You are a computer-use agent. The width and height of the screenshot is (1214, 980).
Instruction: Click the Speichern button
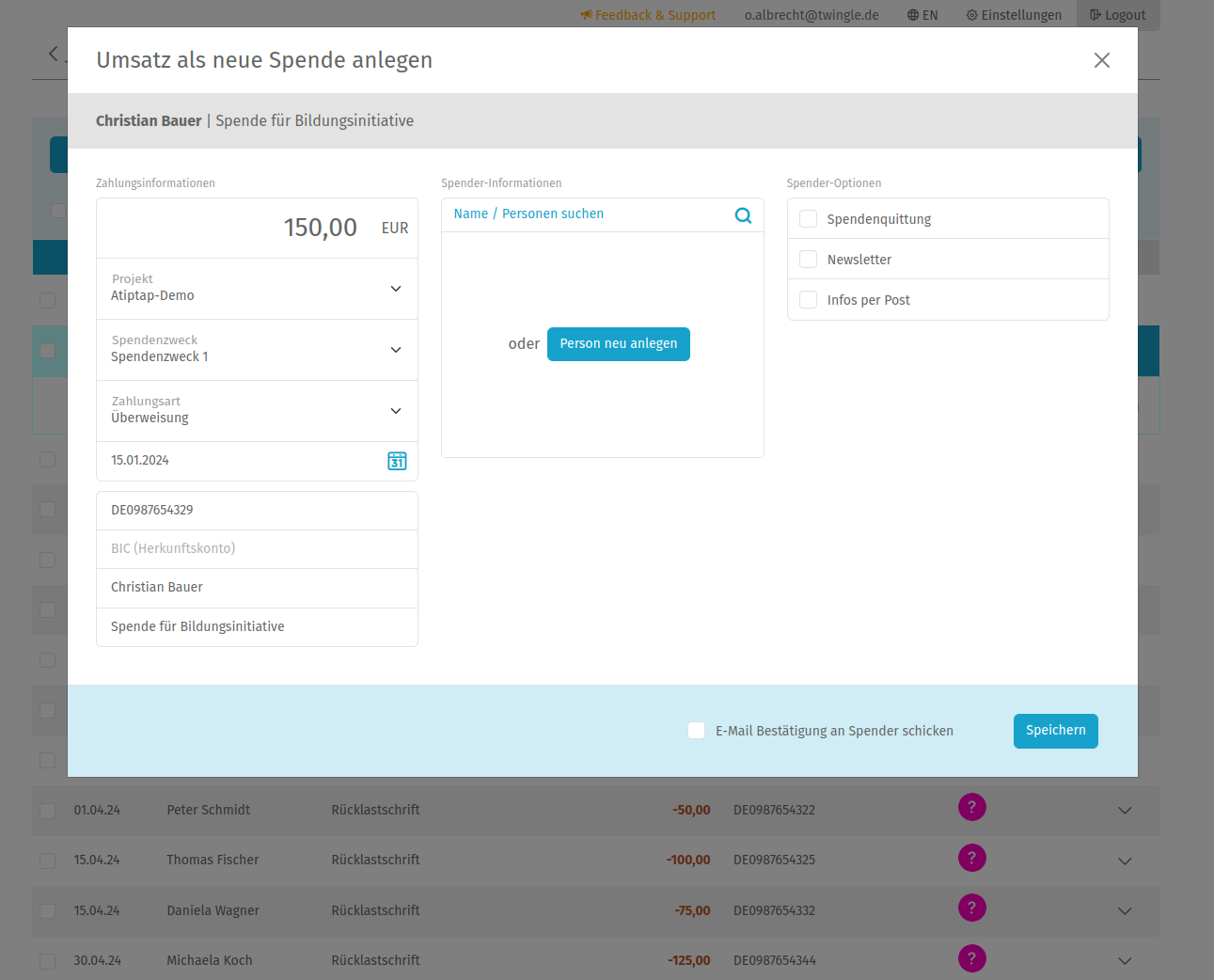(1055, 731)
